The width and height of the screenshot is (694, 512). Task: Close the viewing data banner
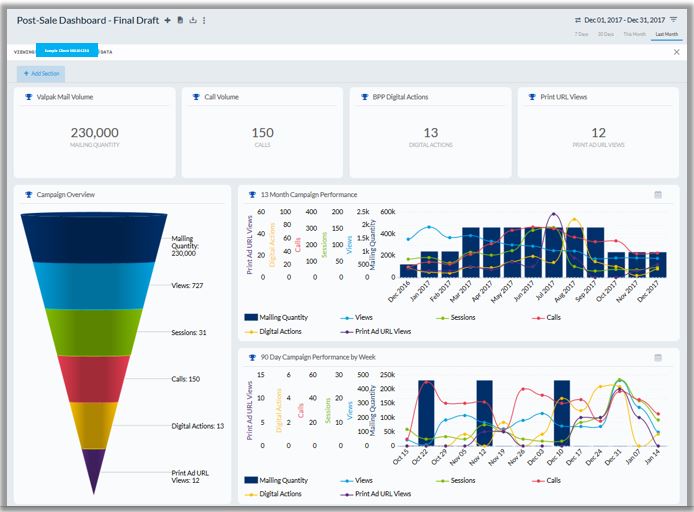click(x=676, y=51)
